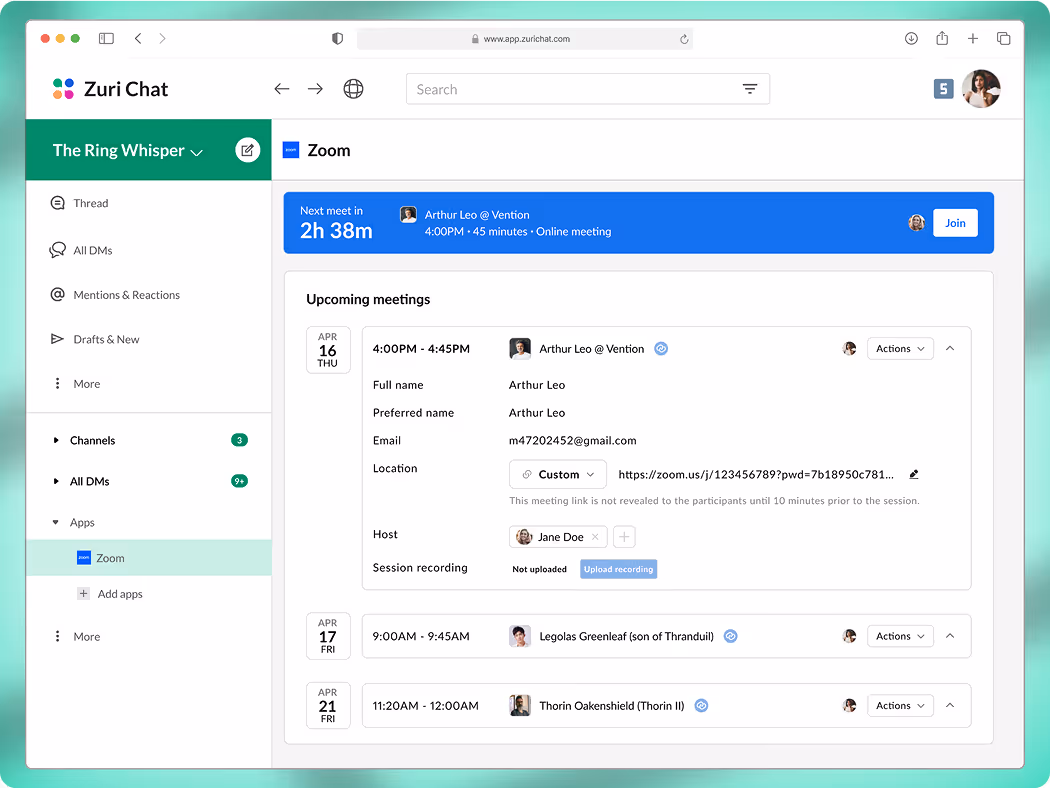Screen dimensions: 1050x788
Task: Open the Custom location dropdown
Action: pyautogui.click(x=558, y=474)
